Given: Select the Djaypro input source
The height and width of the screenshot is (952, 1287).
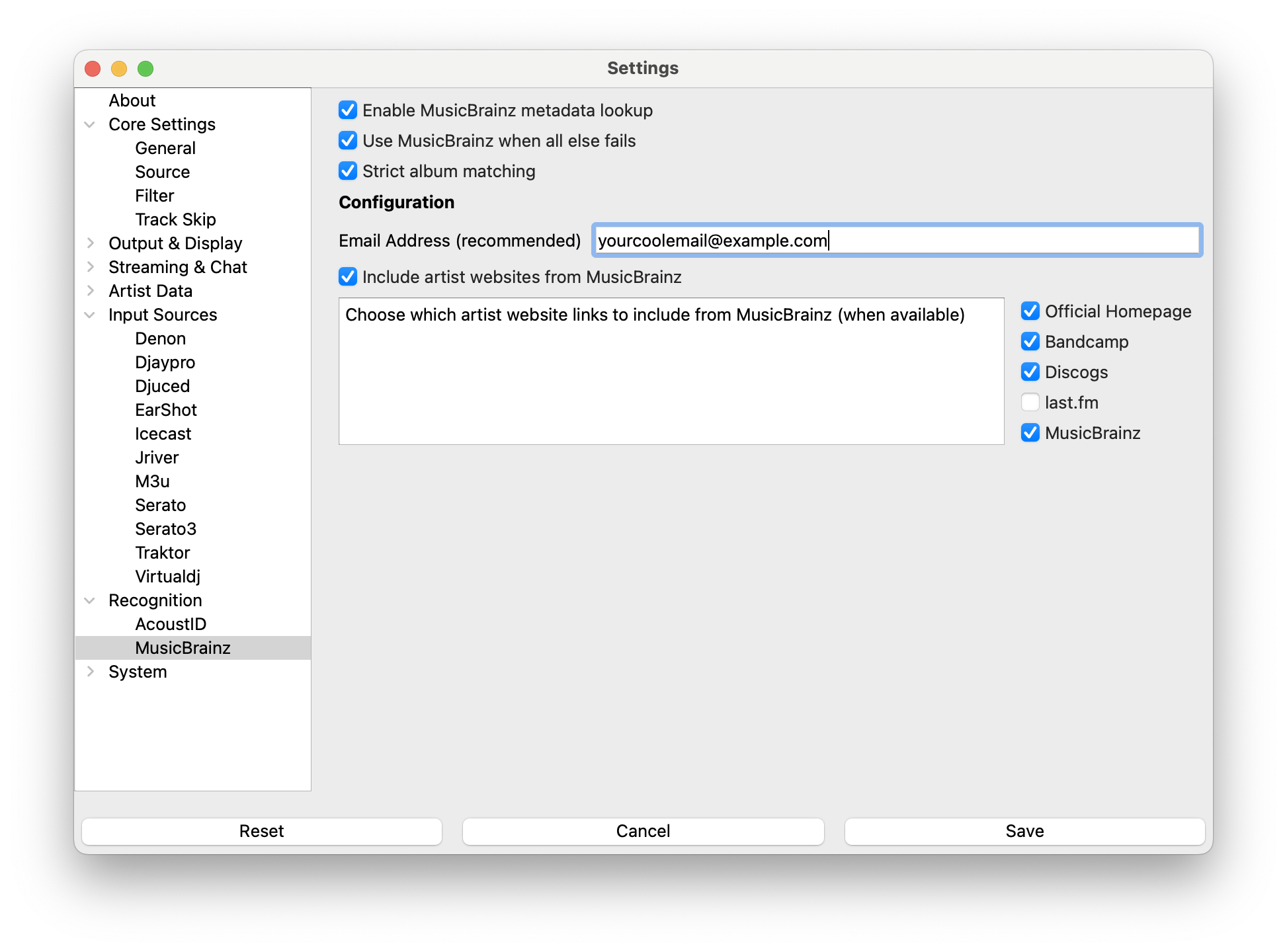Looking at the screenshot, I should [165, 362].
